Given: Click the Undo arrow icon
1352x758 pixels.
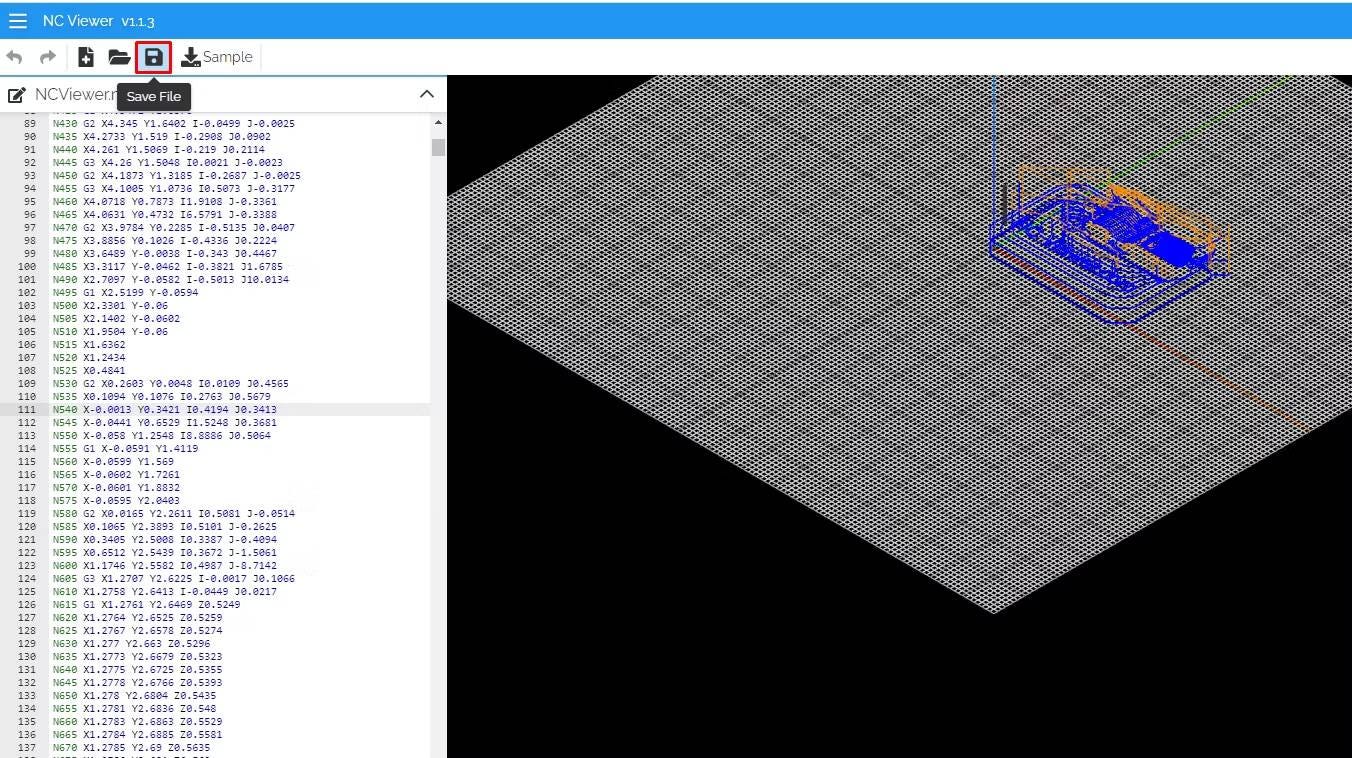Looking at the screenshot, I should click(15, 58).
